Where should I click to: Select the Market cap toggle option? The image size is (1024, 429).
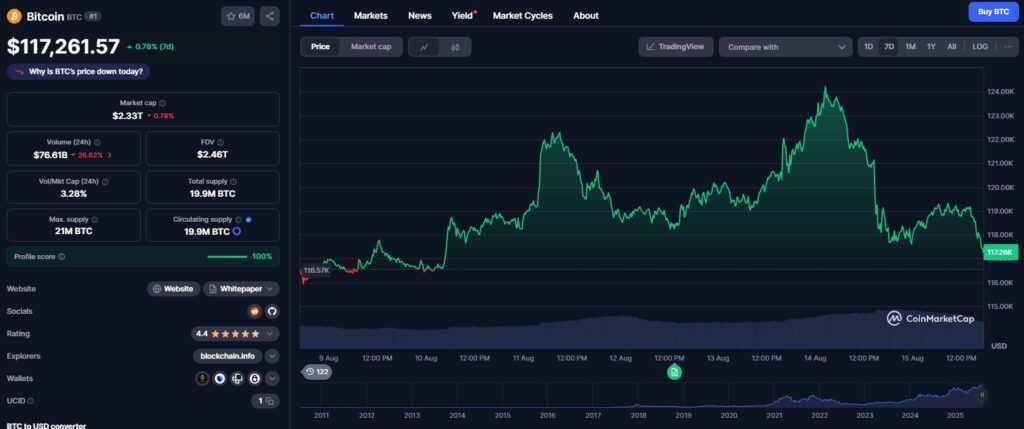pyautogui.click(x=371, y=46)
